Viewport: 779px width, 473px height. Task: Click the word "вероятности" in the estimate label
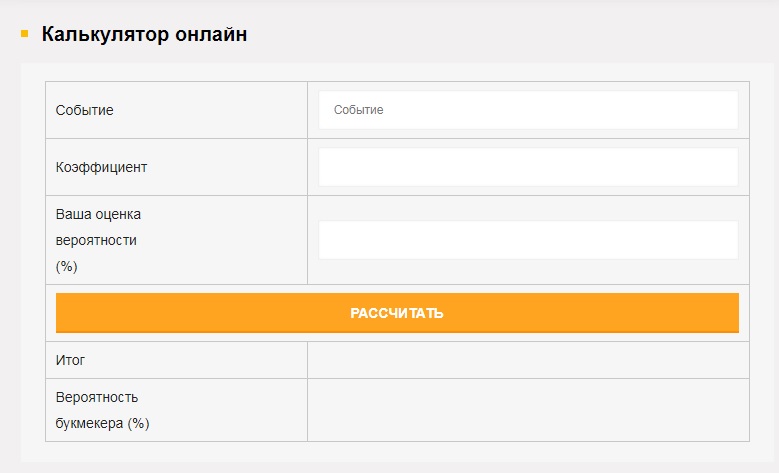[x=97, y=240]
